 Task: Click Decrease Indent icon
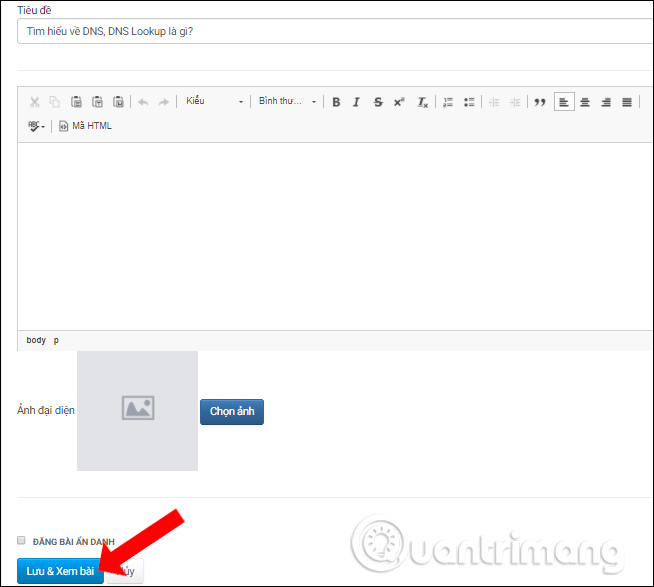click(494, 102)
